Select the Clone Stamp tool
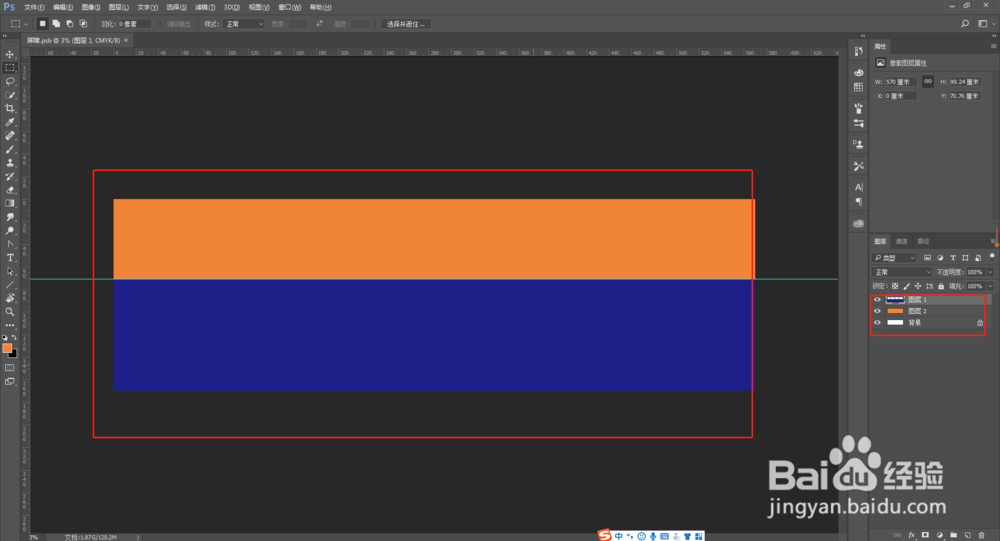This screenshot has height=541, width=1000. click(x=10, y=163)
